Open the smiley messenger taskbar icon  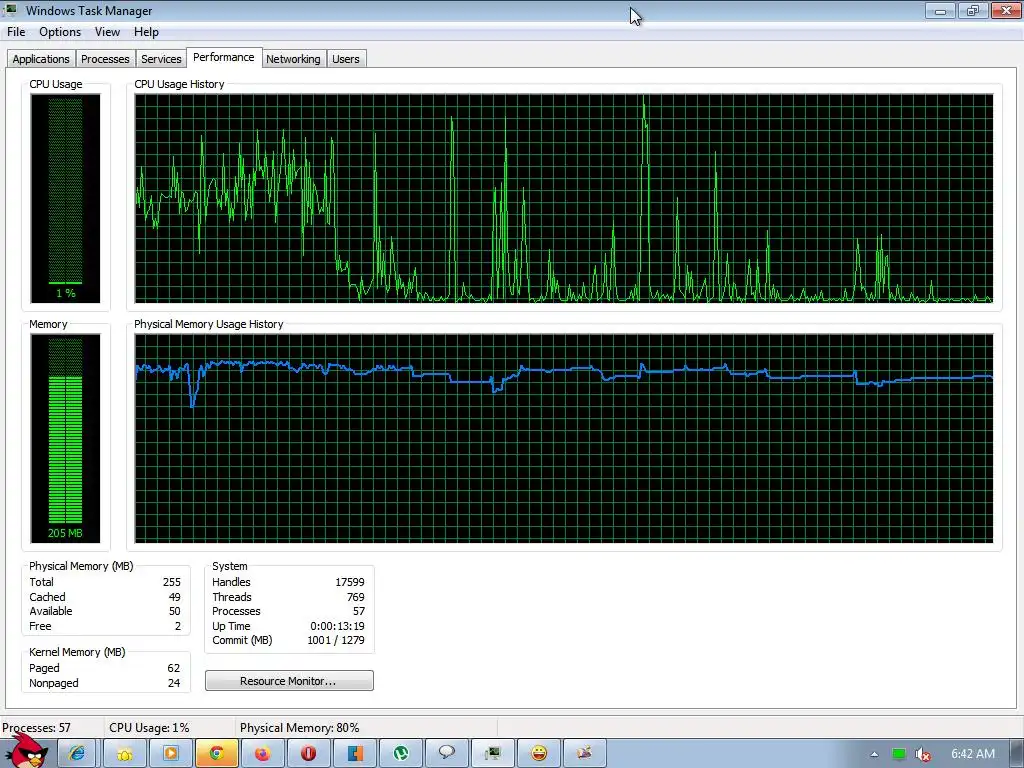[539, 754]
